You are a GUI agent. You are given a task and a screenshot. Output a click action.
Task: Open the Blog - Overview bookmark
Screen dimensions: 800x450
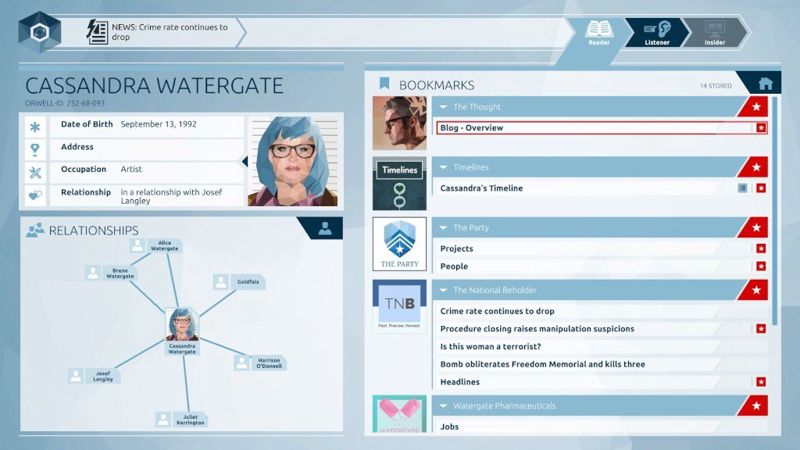(x=602, y=128)
